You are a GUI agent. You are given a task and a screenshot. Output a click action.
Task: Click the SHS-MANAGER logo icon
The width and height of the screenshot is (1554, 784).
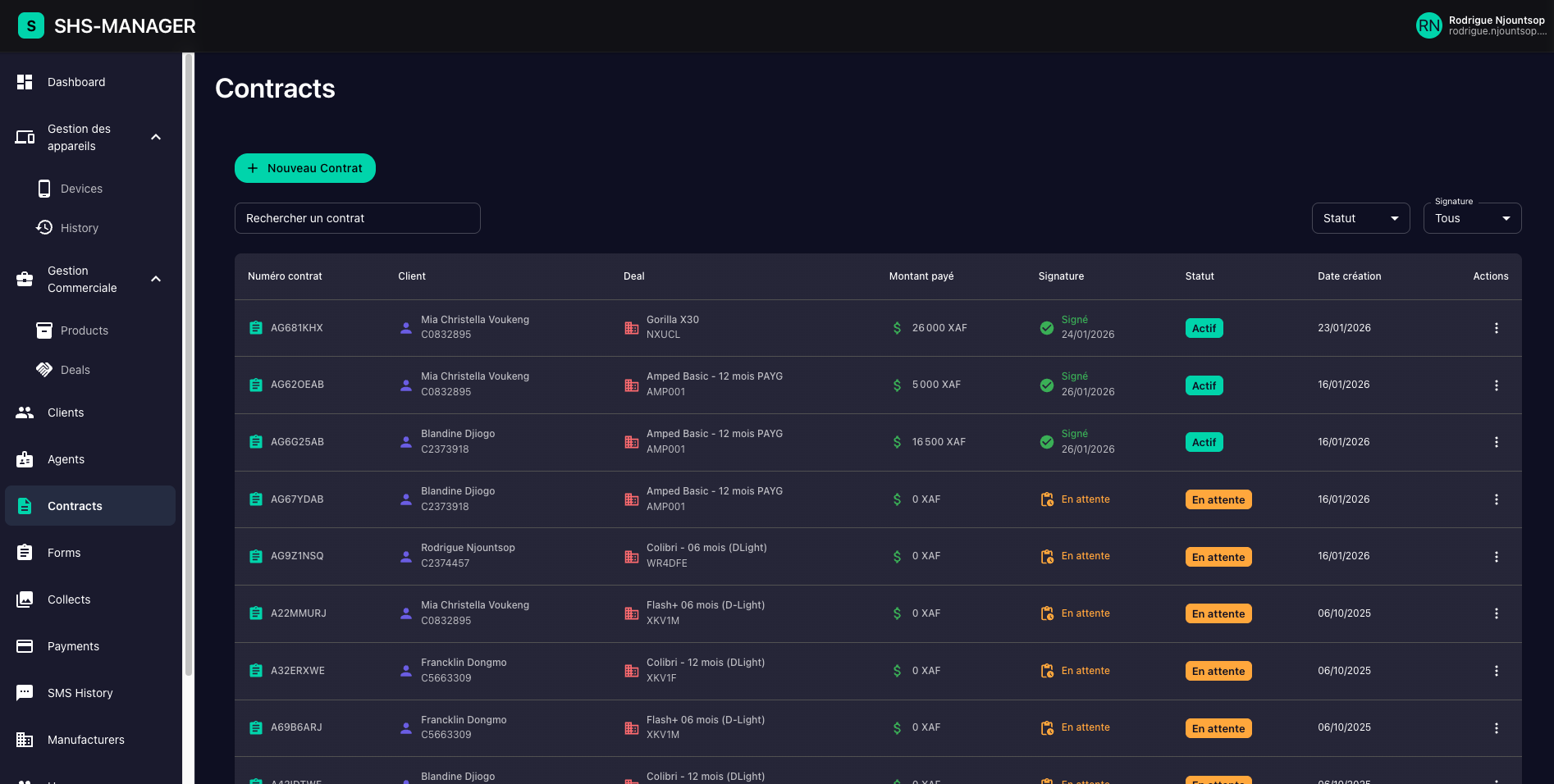pyautogui.click(x=31, y=25)
